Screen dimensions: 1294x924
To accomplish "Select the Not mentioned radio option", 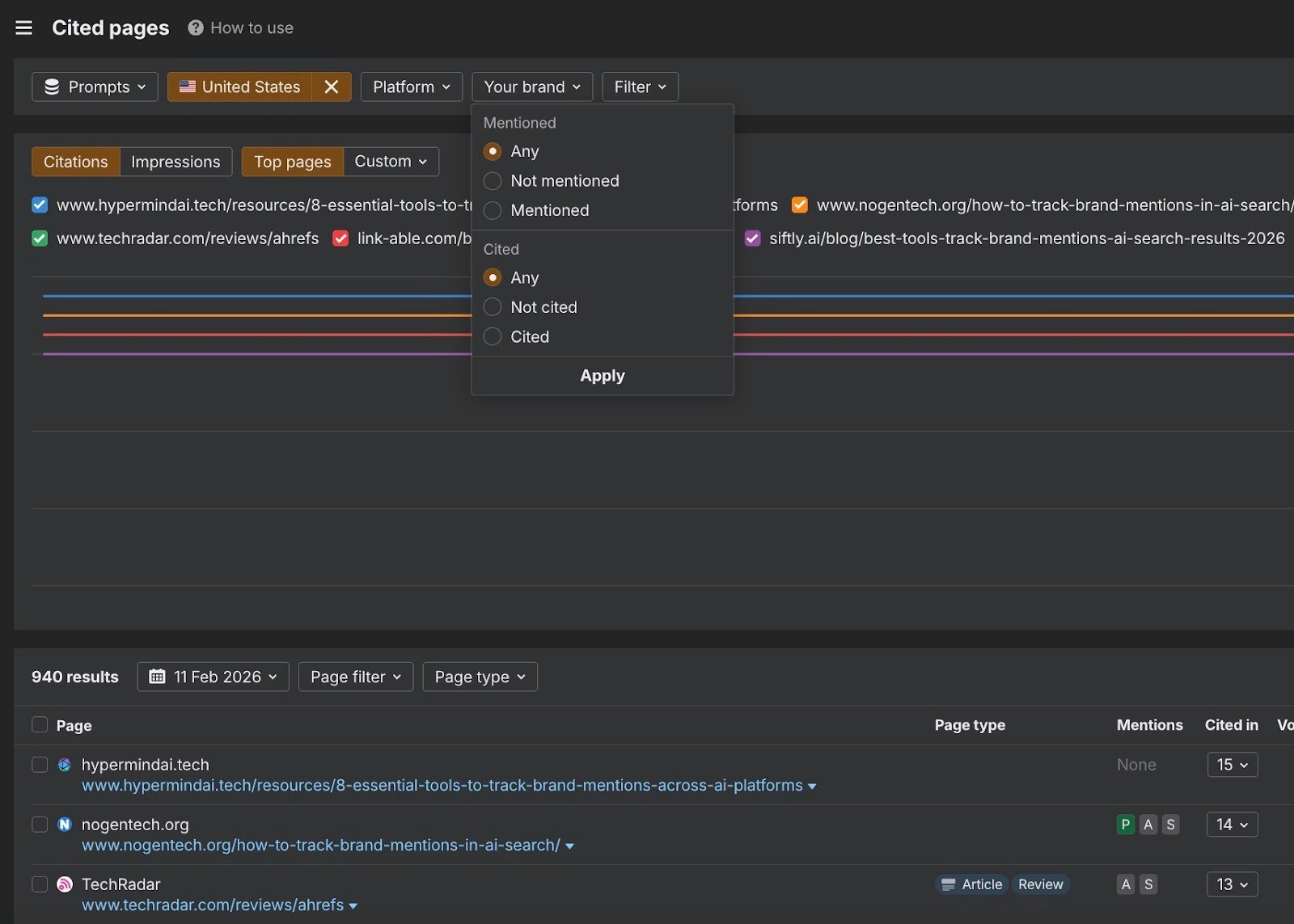I will pyautogui.click(x=492, y=181).
